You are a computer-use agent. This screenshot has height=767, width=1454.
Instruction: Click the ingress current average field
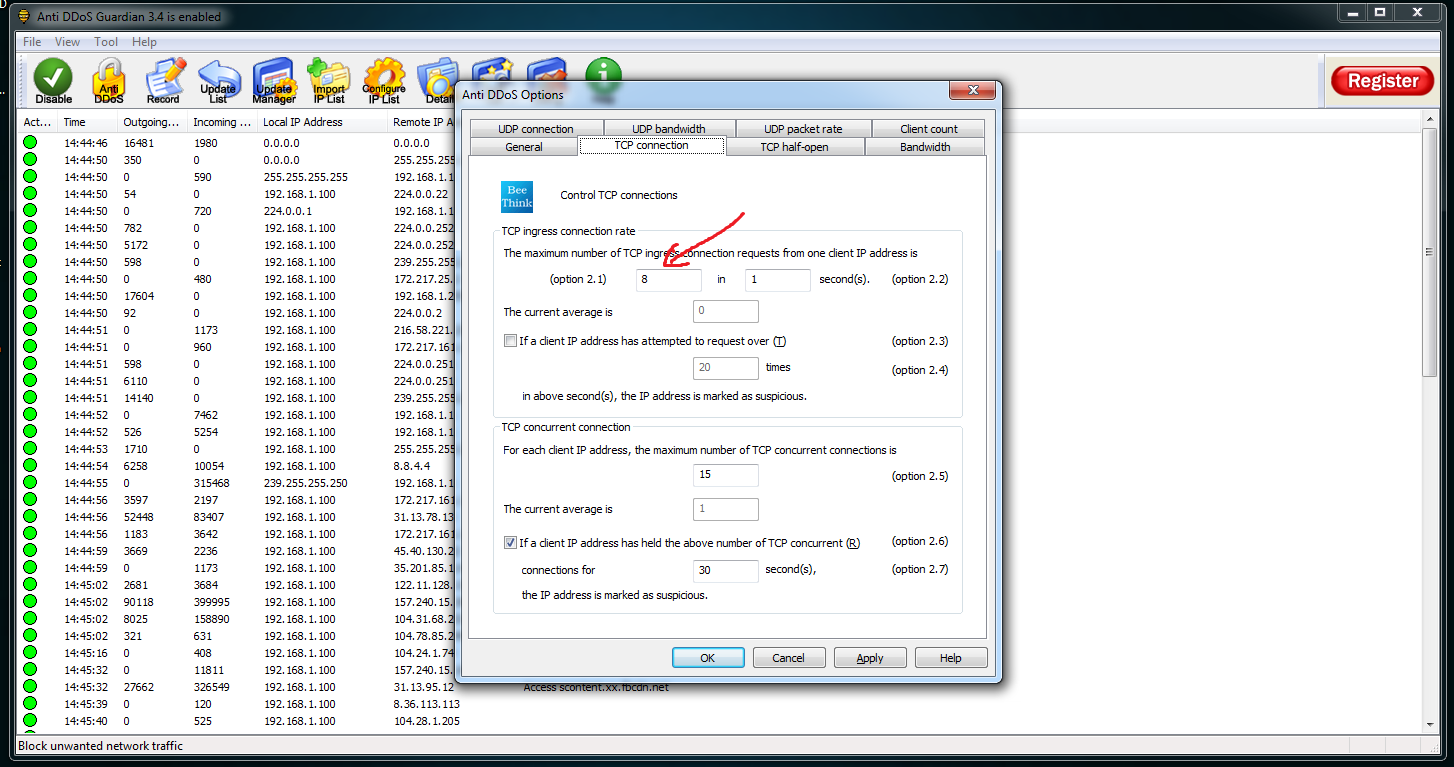[725, 311]
